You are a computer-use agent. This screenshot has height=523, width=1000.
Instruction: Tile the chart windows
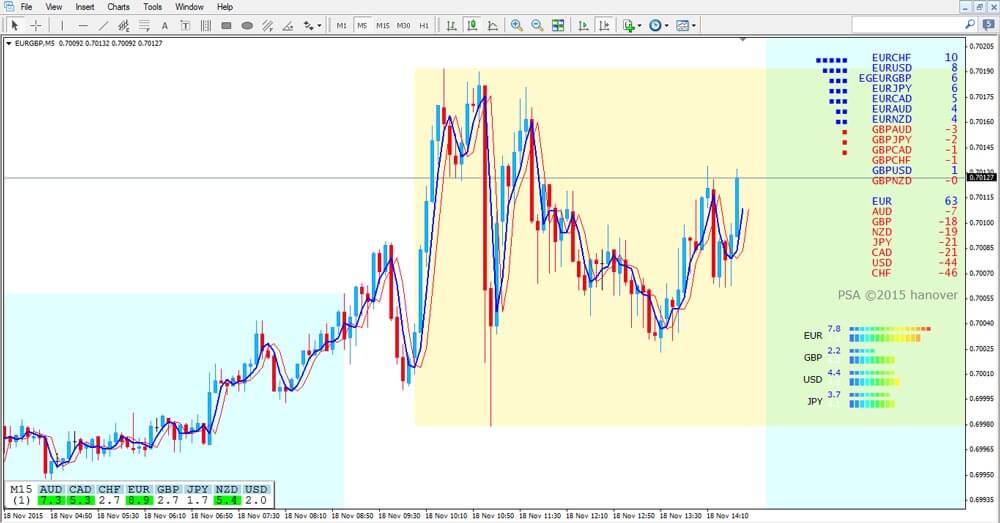tap(558, 26)
